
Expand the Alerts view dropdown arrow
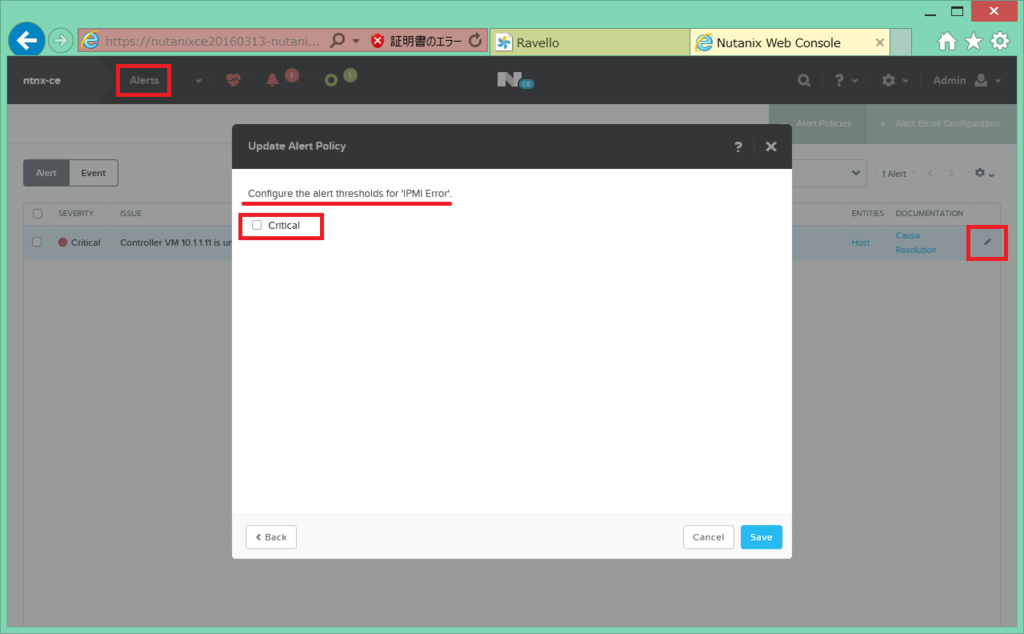point(198,81)
